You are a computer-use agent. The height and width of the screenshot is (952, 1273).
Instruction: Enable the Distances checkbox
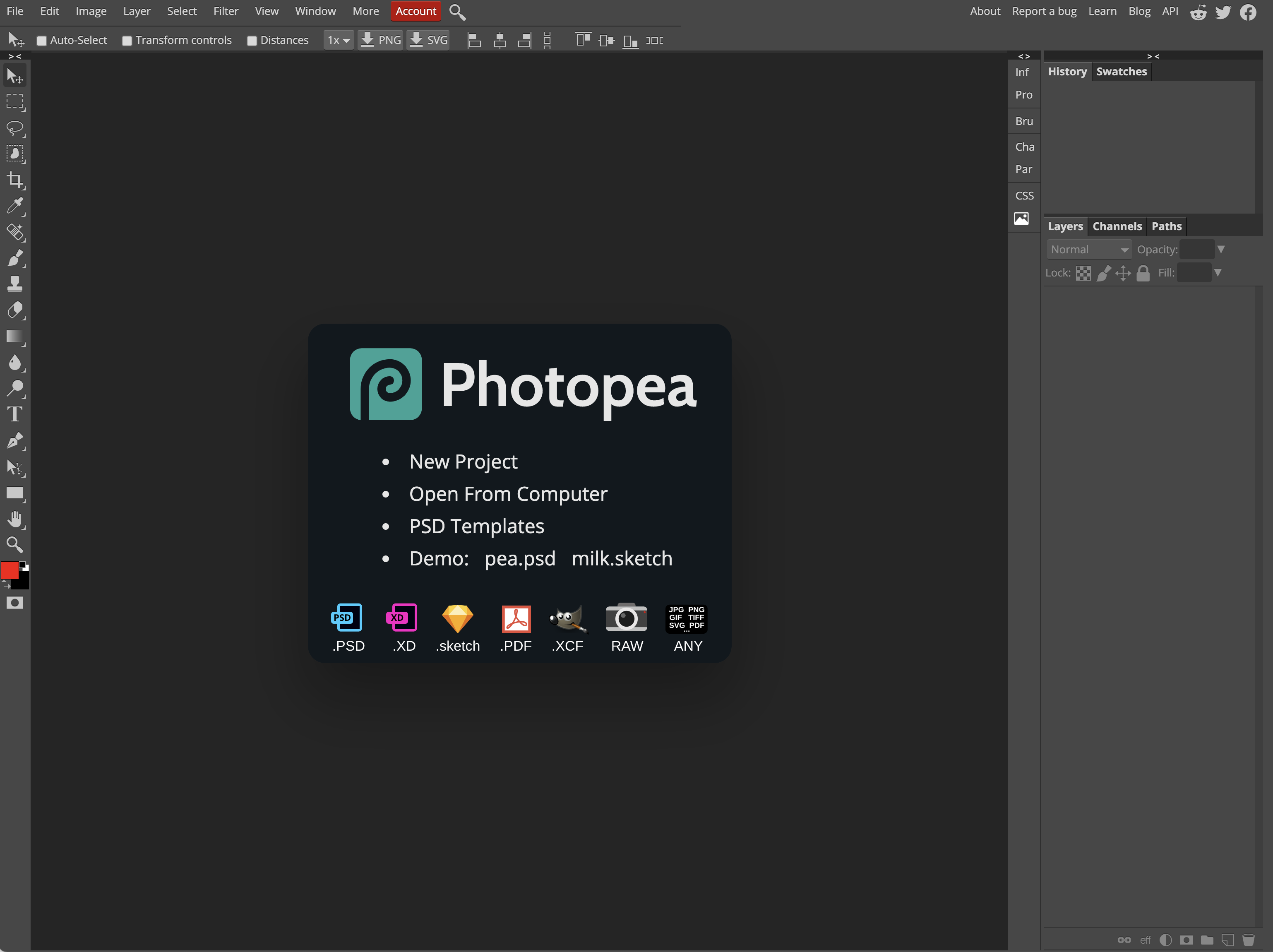252,41
